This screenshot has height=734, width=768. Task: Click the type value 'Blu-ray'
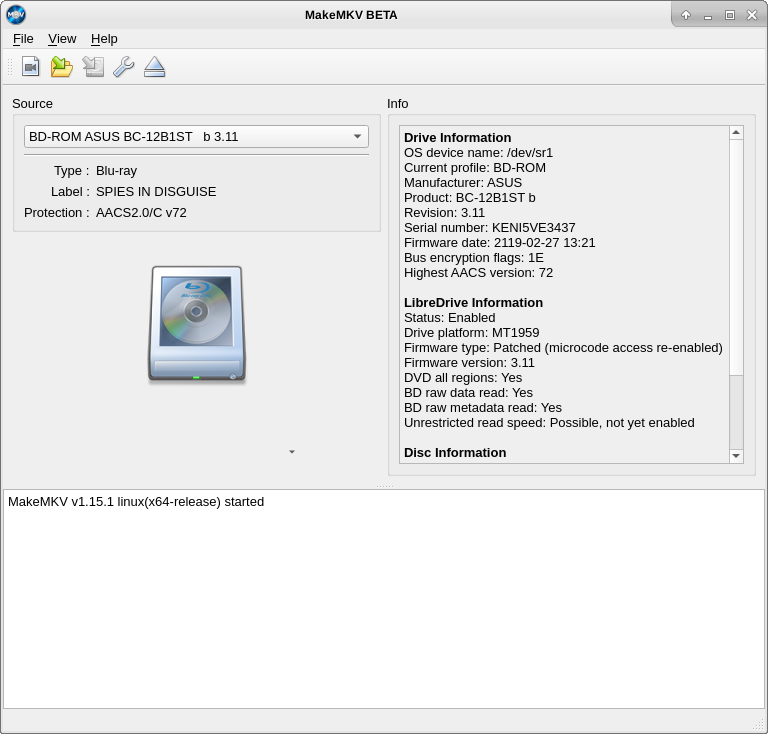pos(116,170)
